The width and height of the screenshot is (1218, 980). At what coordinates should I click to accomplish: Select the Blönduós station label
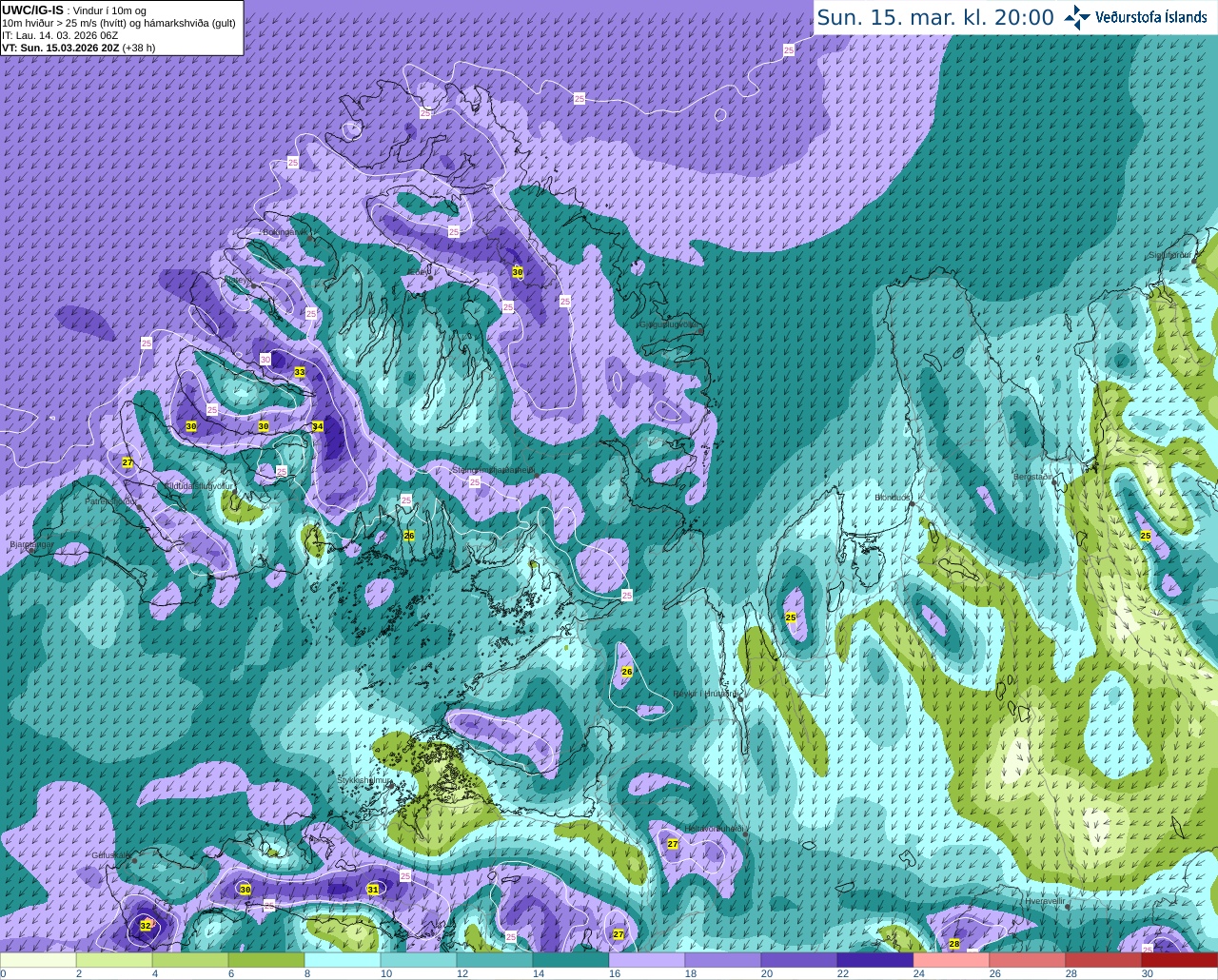click(x=893, y=497)
